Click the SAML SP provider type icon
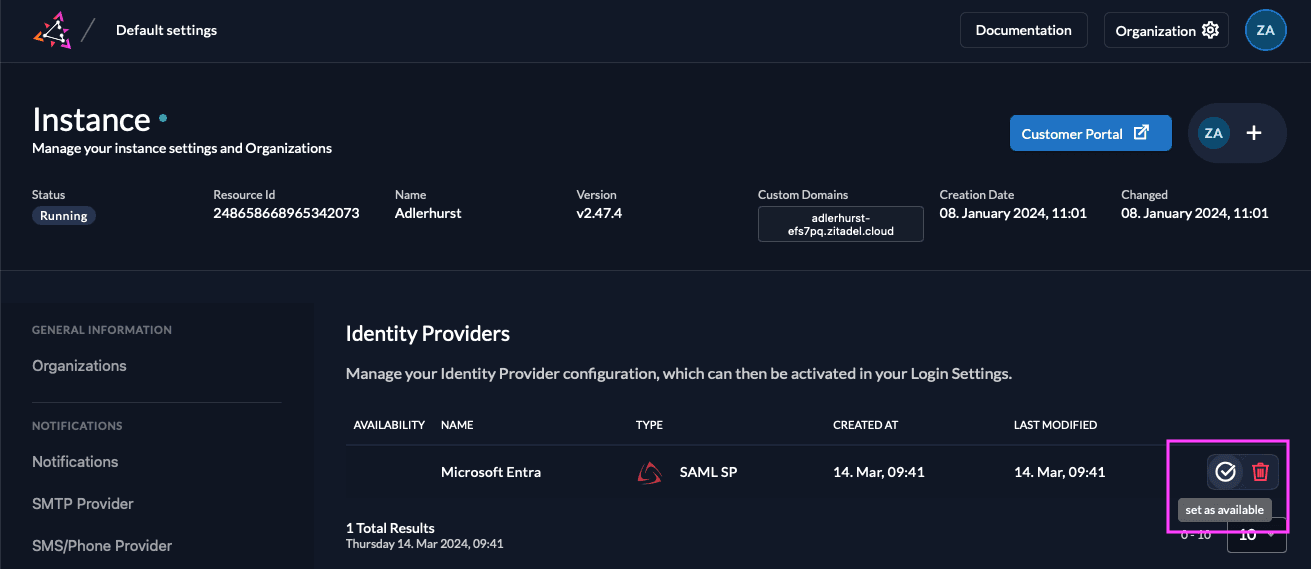Image resolution: width=1311 pixels, height=569 pixels. [x=649, y=472]
